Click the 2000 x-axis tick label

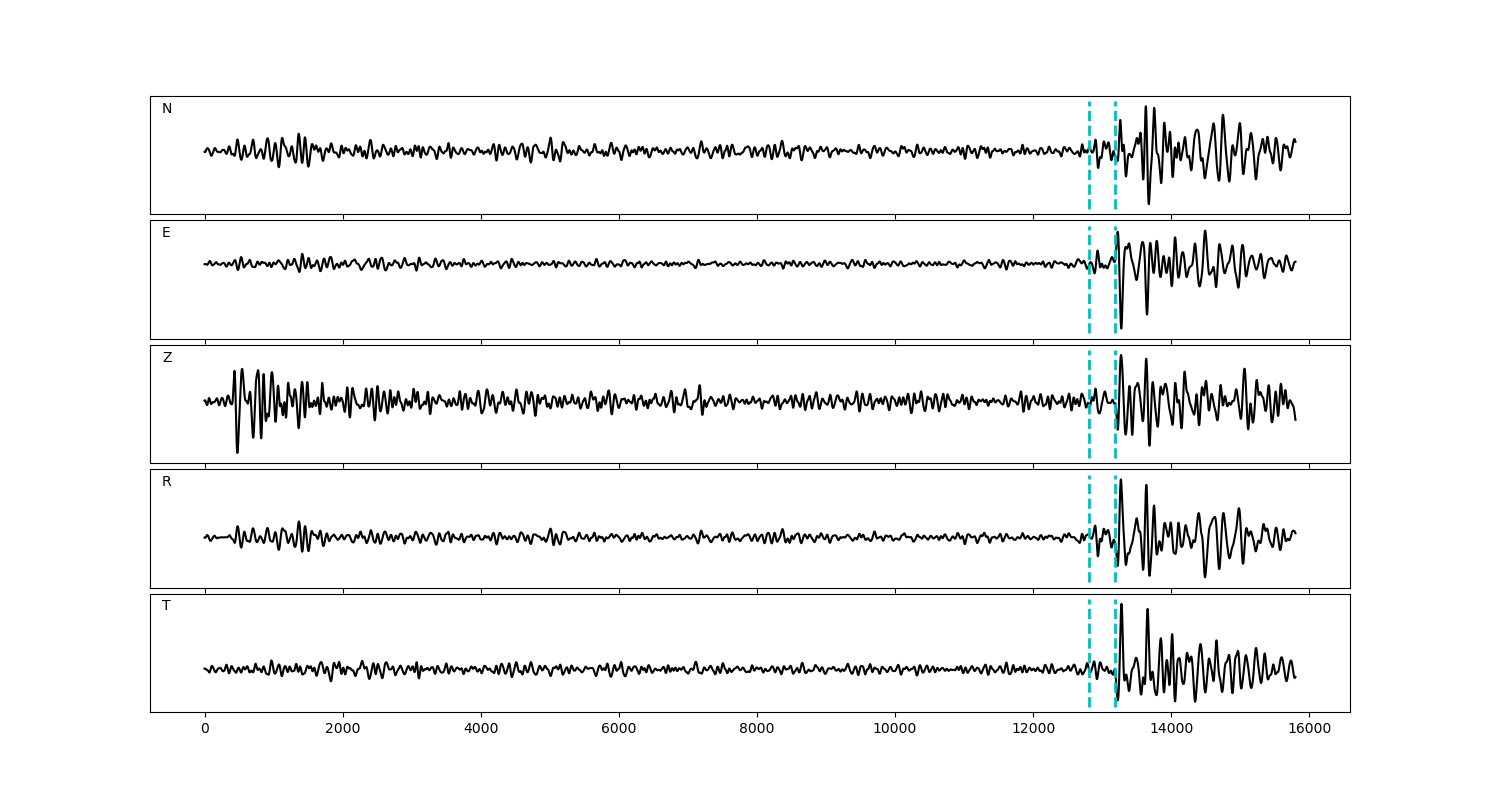(x=343, y=729)
